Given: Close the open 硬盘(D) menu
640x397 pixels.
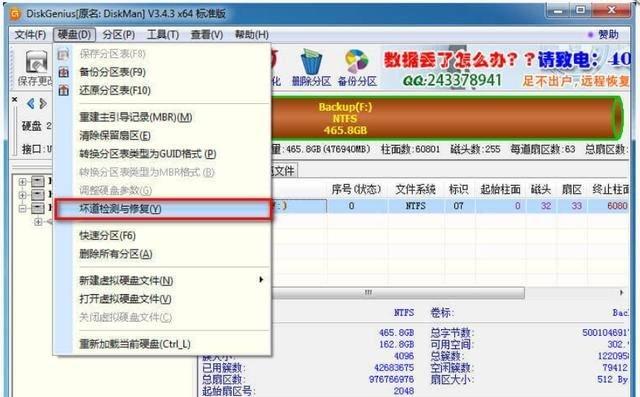Looking at the screenshot, I should coord(74,35).
